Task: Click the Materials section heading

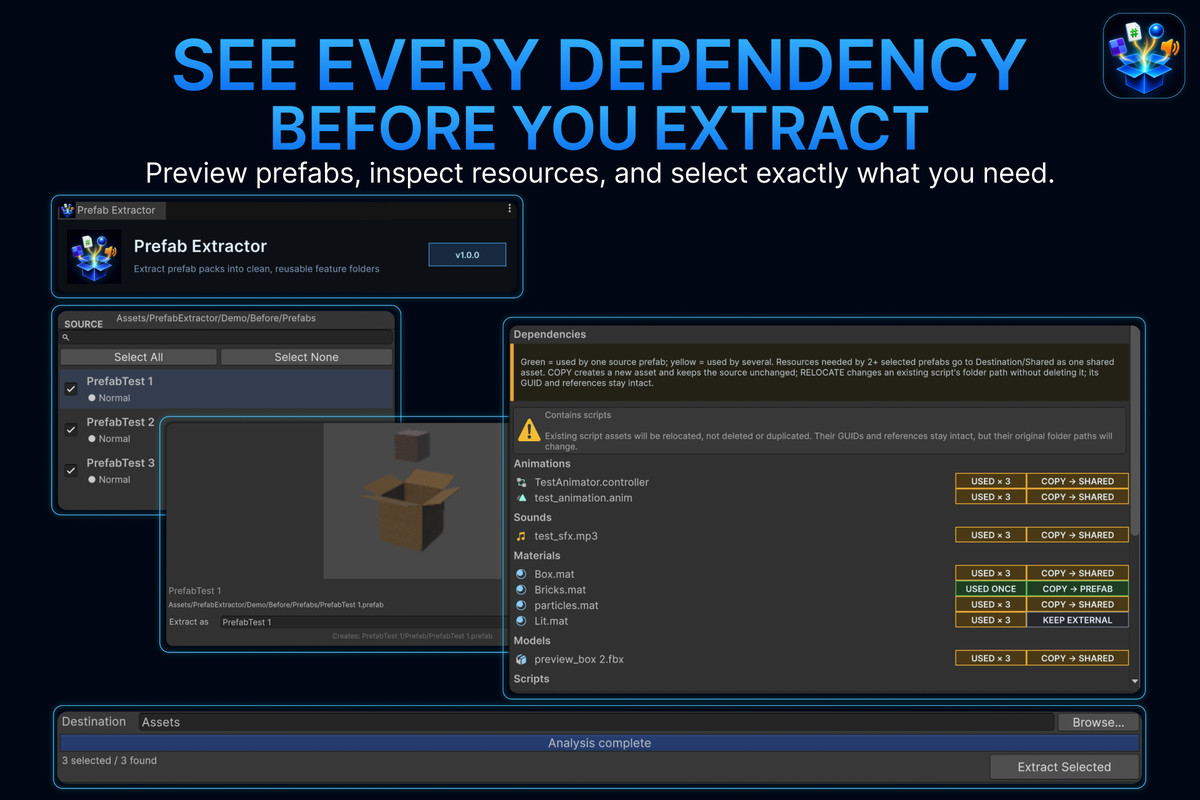Action: click(537, 556)
